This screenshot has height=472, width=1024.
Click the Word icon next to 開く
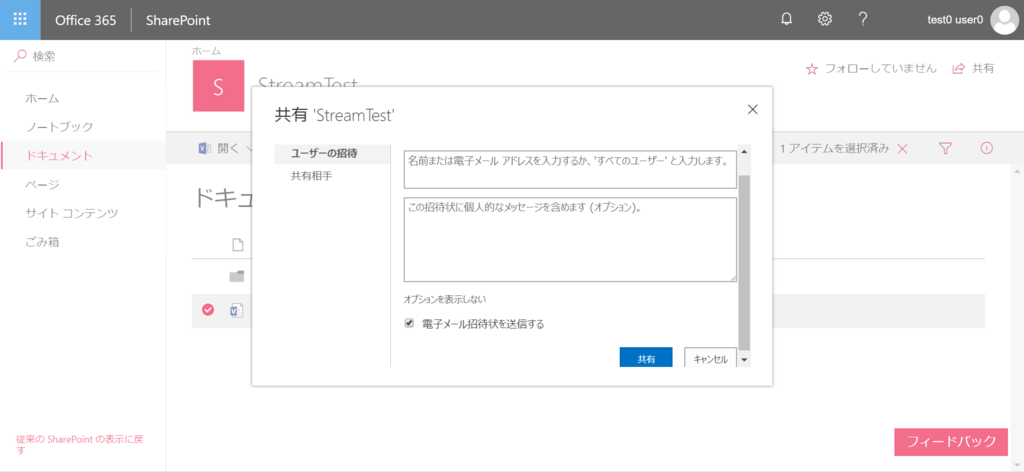click(204, 148)
